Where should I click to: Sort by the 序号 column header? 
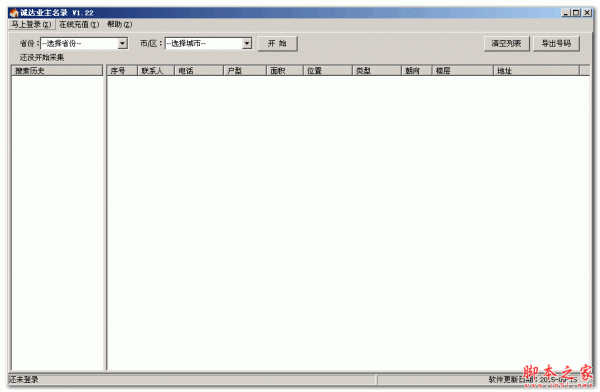click(x=122, y=70)
